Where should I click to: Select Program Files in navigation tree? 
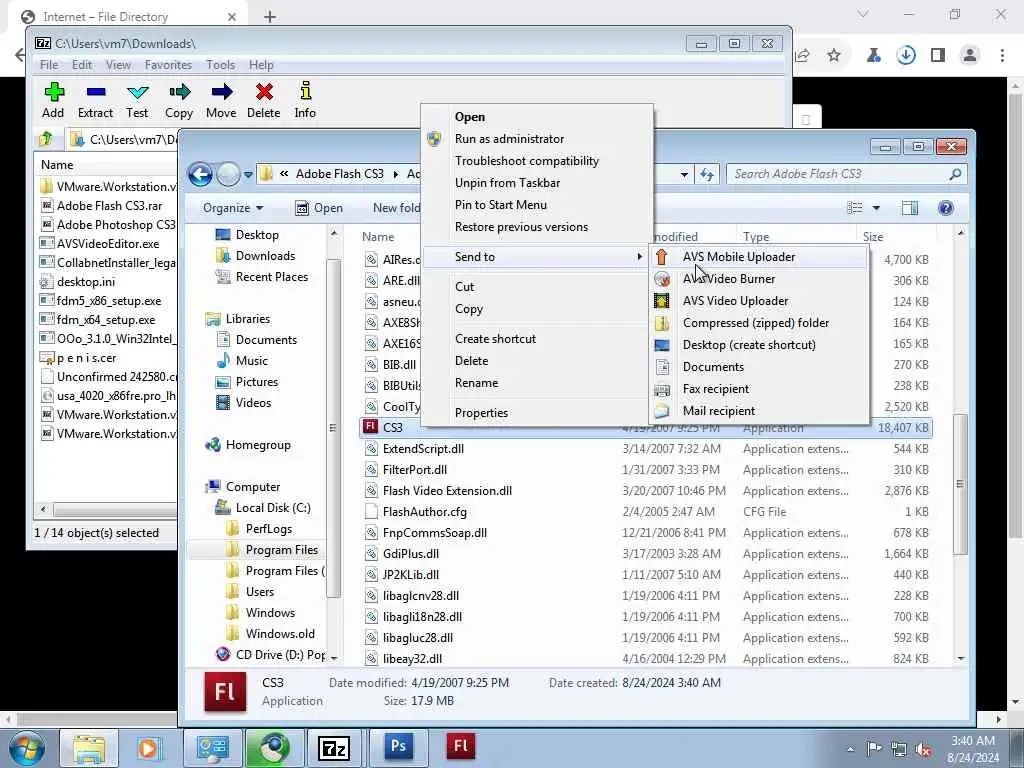tap(281, 550)
